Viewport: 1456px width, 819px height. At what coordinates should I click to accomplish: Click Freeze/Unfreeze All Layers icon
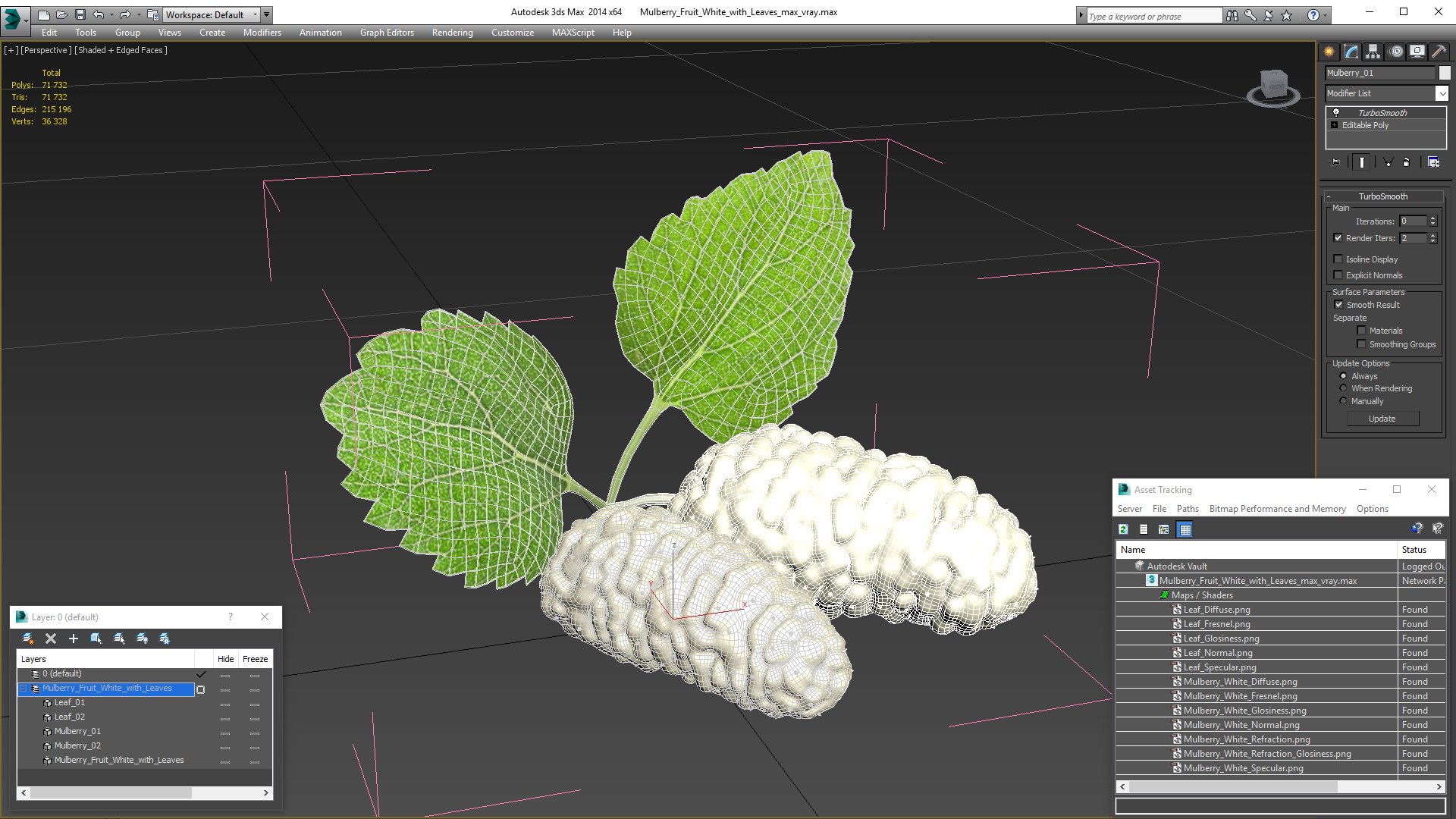coord(165,639)
